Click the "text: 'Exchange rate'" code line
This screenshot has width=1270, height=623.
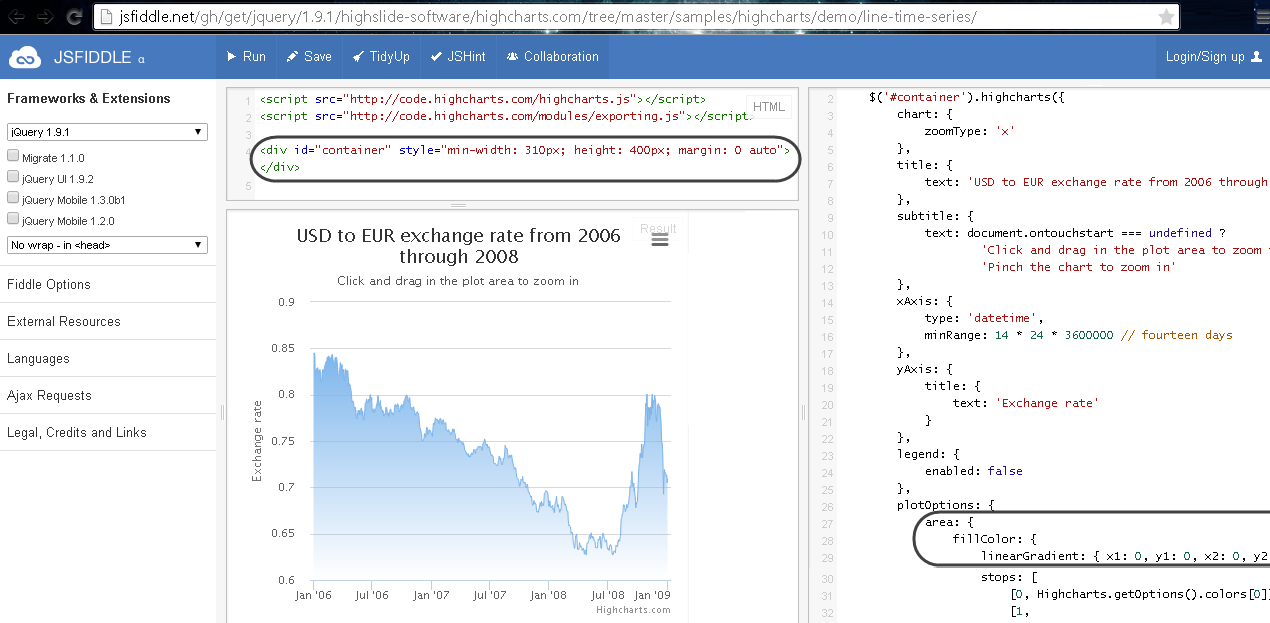[1025, 403]
